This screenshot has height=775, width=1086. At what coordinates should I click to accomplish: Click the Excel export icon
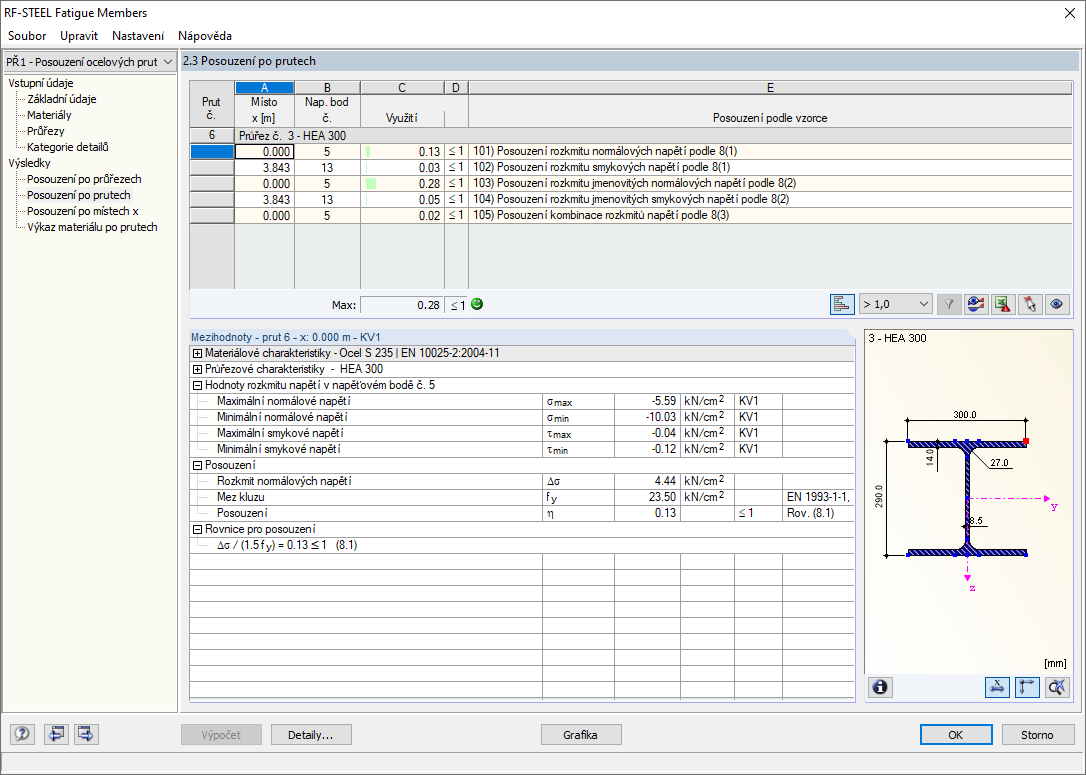1003,305
